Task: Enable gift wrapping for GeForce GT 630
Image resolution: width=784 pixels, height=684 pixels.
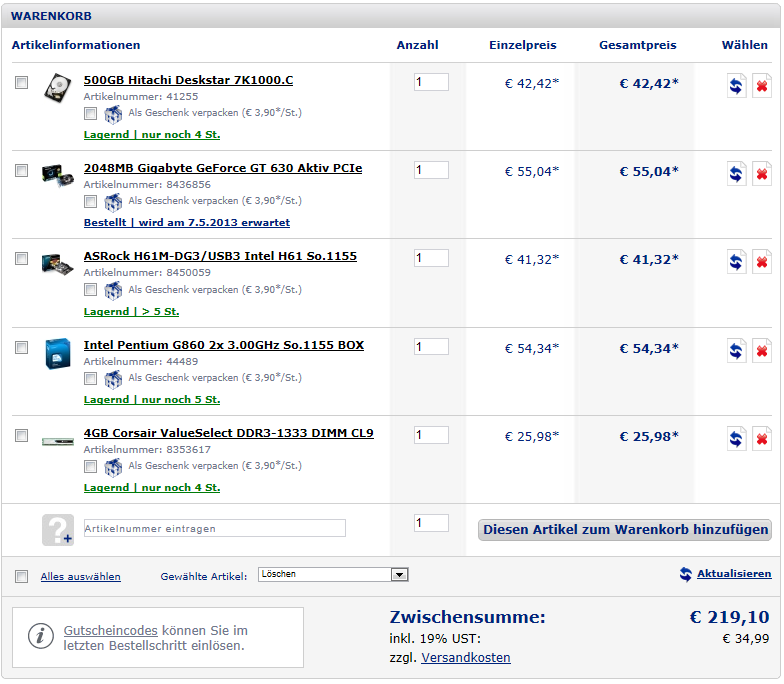Action: [x=90, y=202]
